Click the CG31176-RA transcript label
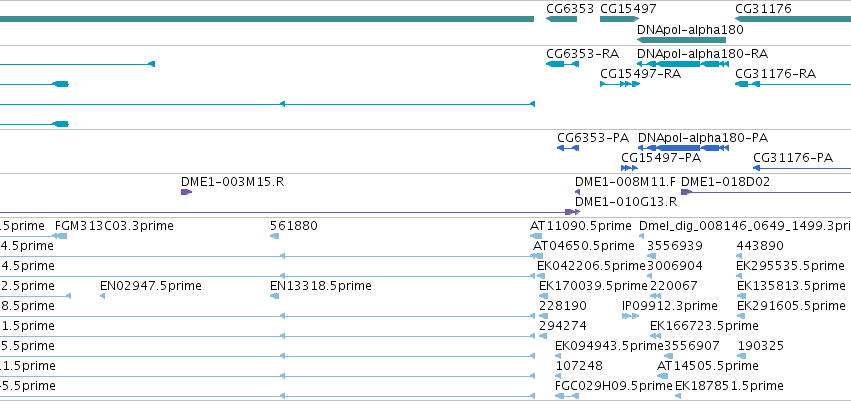The image size is (851, 401). (x=775, y=74)
